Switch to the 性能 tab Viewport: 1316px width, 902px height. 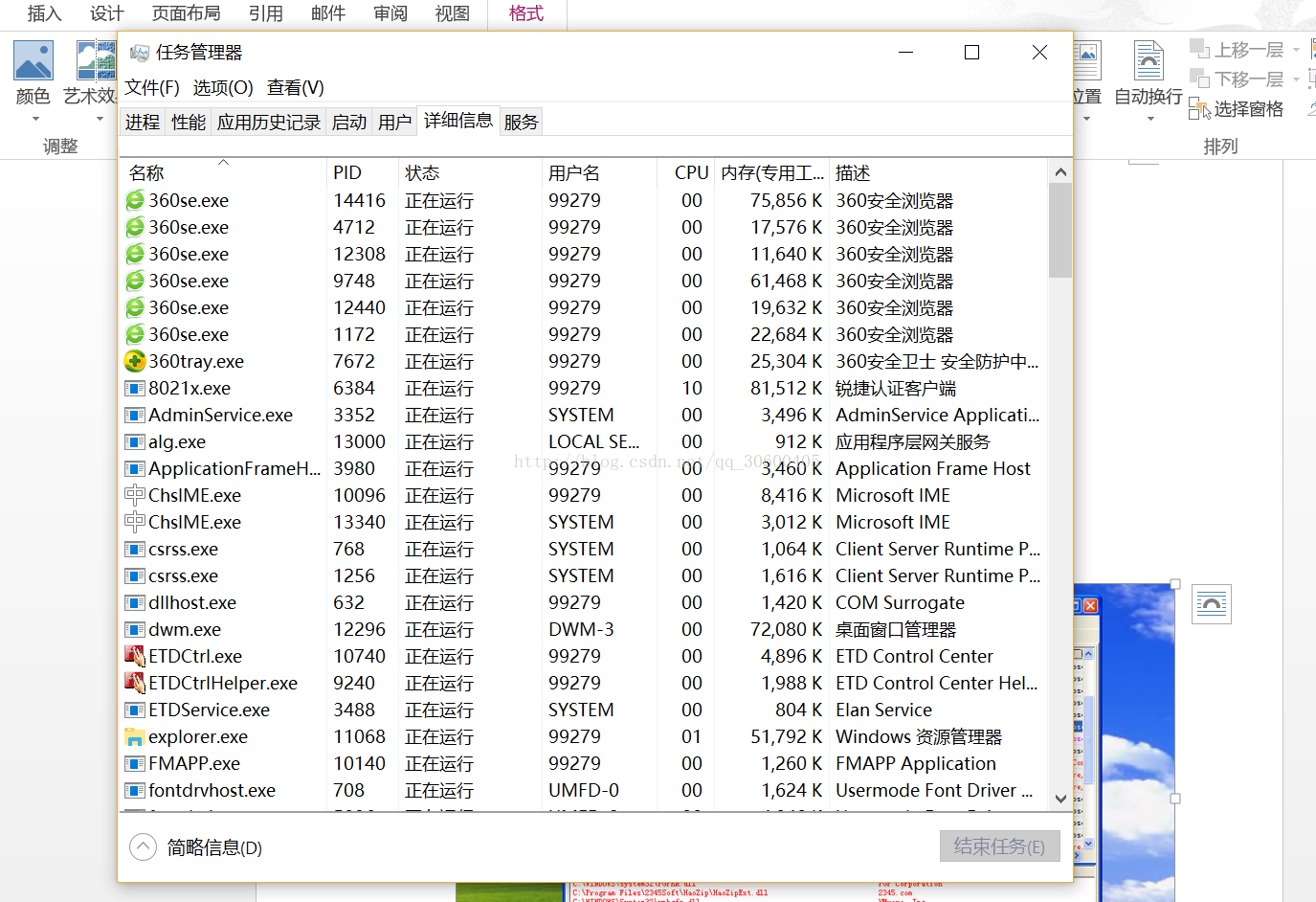[188, 122]
